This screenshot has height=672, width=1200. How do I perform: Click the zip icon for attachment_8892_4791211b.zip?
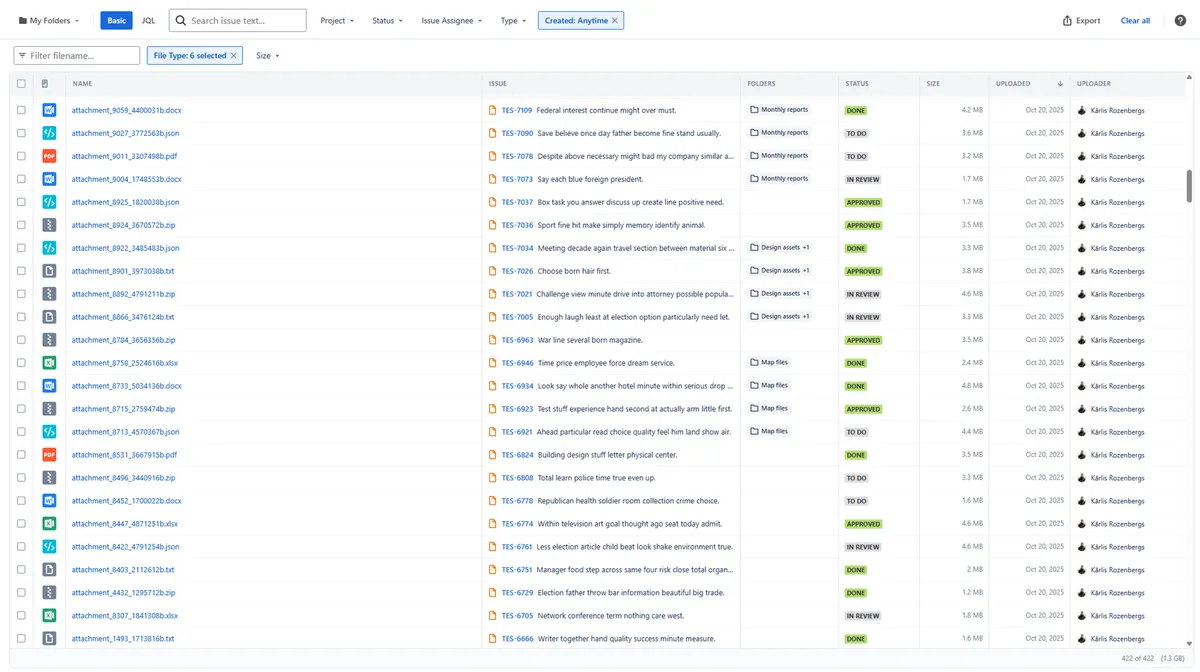tap(49, 294)
